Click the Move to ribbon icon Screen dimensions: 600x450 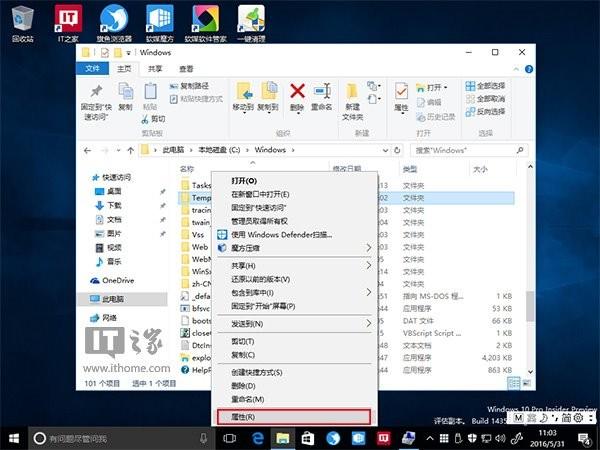(243, 91)
